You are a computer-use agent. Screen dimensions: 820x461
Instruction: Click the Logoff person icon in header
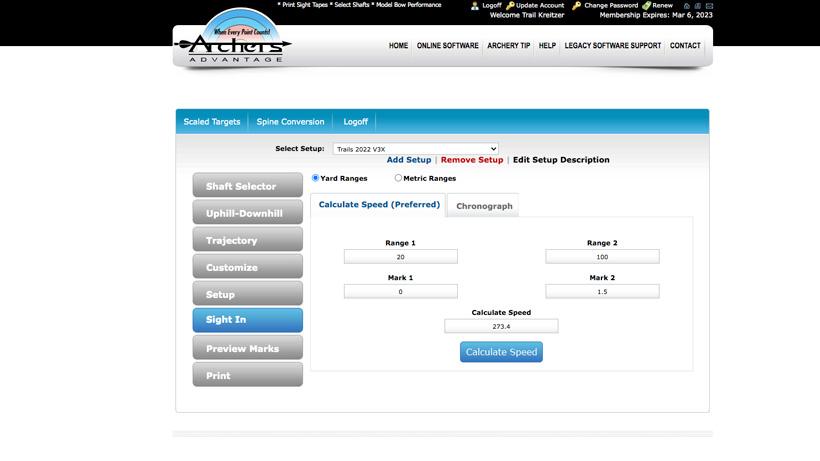(475, 6)
